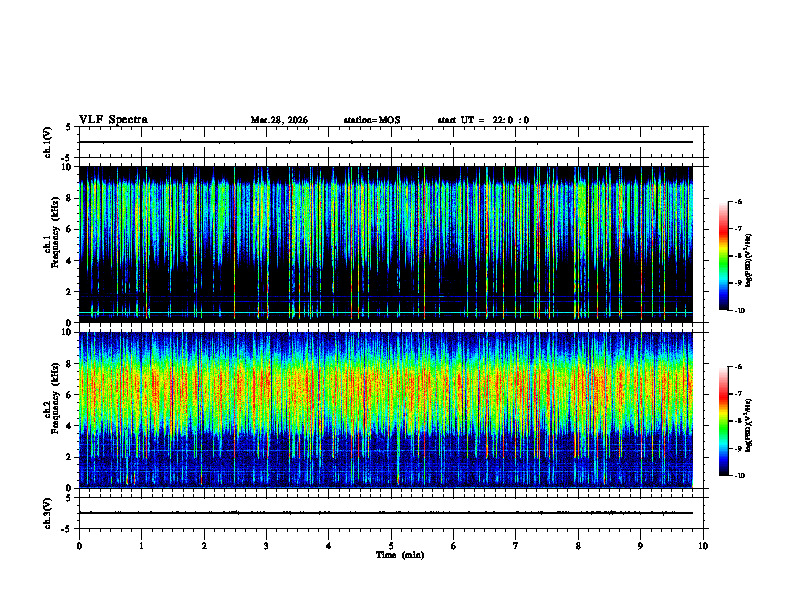Click the ch.1 colorbar "log(PSD)(V²/Hz)" label

[x=749, y=261]
